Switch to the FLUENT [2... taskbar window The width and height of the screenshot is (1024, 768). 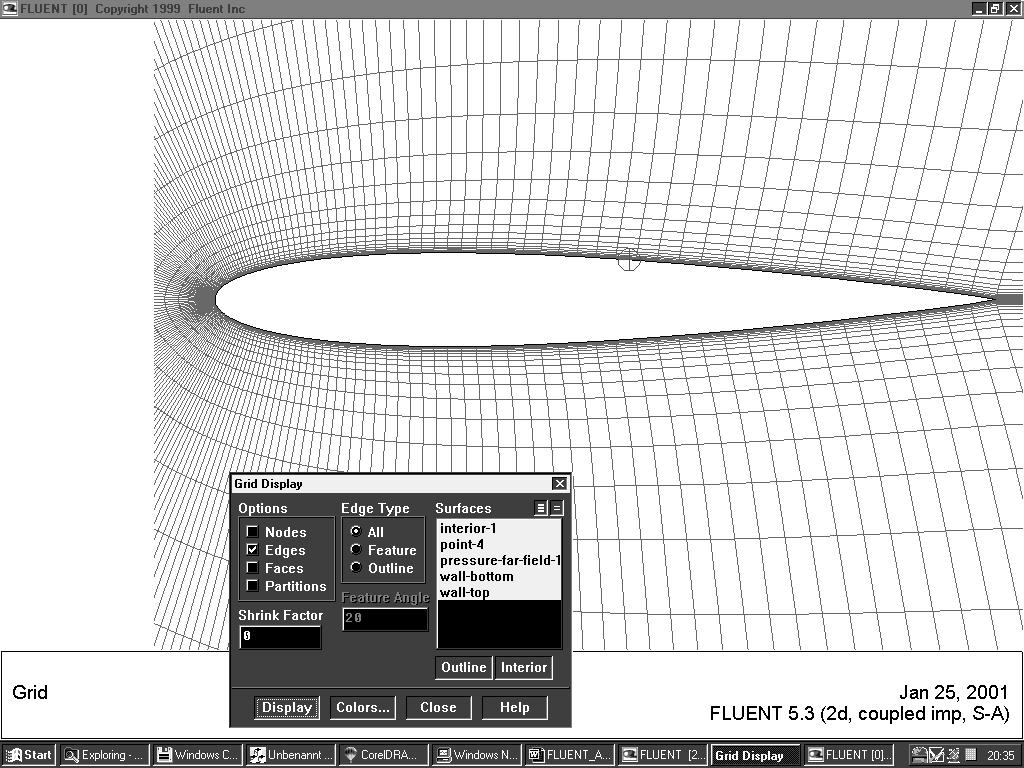[x=664, y=755]
